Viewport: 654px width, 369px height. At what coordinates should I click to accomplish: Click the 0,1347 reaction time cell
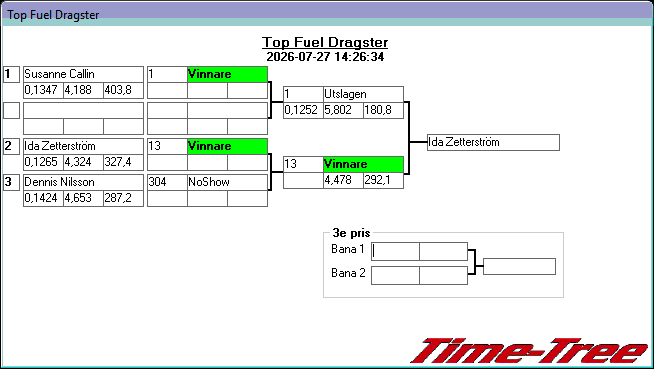tap(43, 90)
